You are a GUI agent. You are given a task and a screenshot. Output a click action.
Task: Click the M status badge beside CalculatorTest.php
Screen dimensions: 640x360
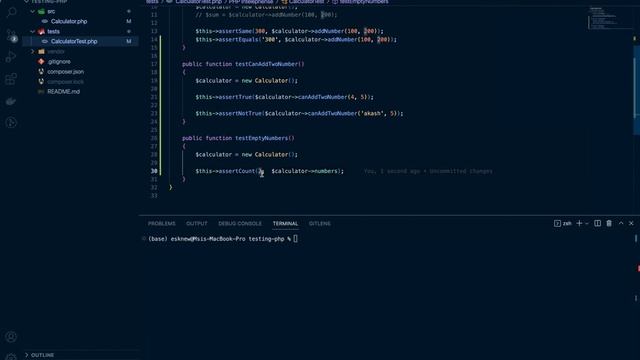click(129, 41)
